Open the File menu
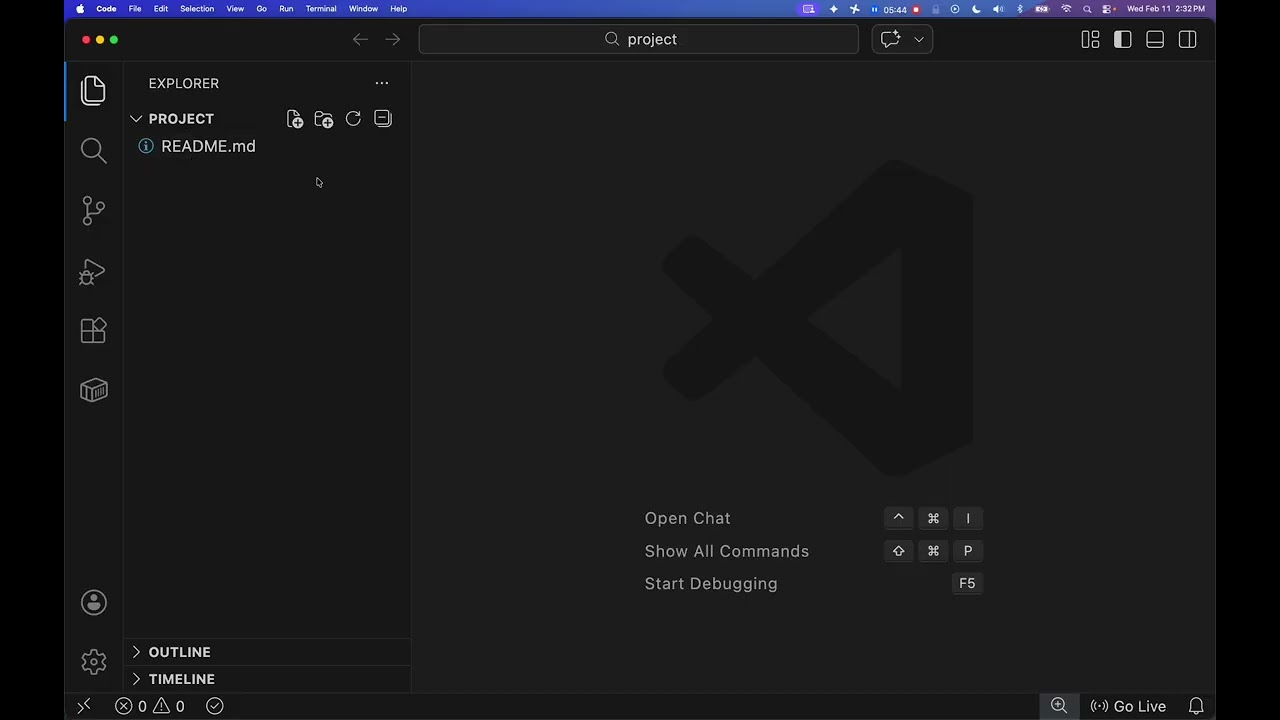Viewport: 1280px width, 720px height. pyautogui.click(x=135, y=9)
